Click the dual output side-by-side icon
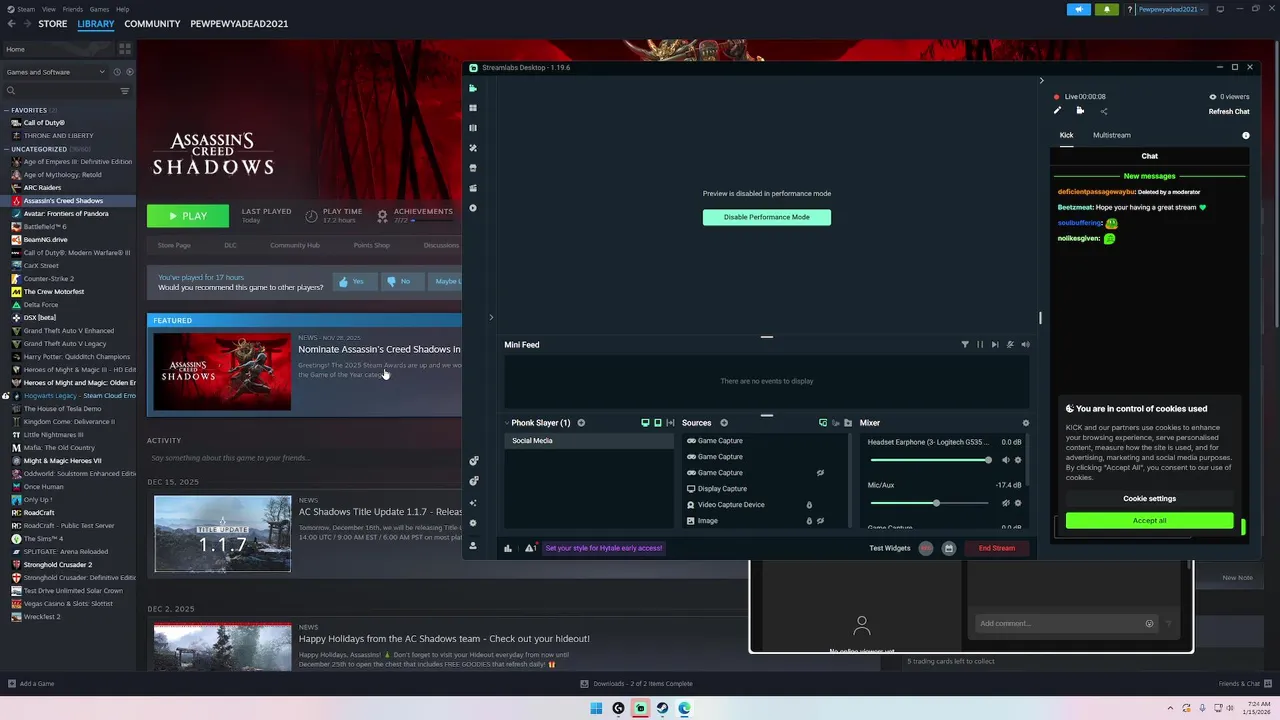Screen dimensions: 1280x720 coord(670,423)
